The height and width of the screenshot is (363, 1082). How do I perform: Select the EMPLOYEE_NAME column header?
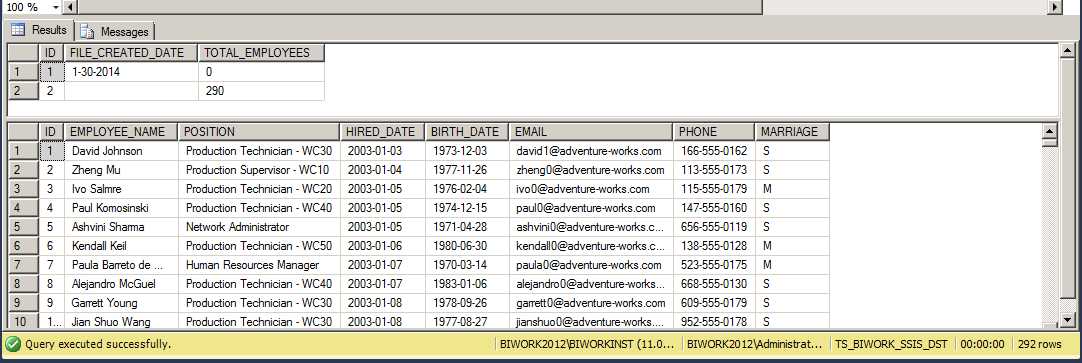click(x=121, y=132)
